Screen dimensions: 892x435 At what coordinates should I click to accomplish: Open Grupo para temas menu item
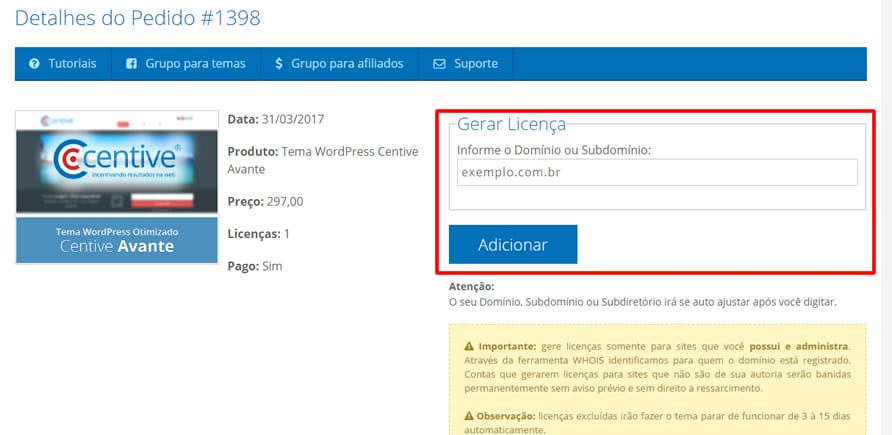click(186, 64)
